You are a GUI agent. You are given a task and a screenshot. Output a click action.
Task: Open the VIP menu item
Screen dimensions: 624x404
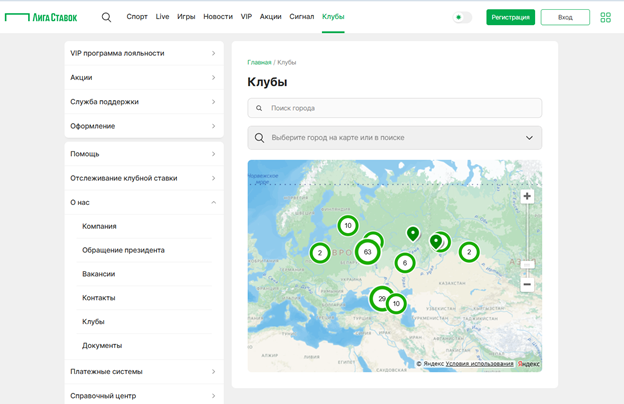point(246,17)
